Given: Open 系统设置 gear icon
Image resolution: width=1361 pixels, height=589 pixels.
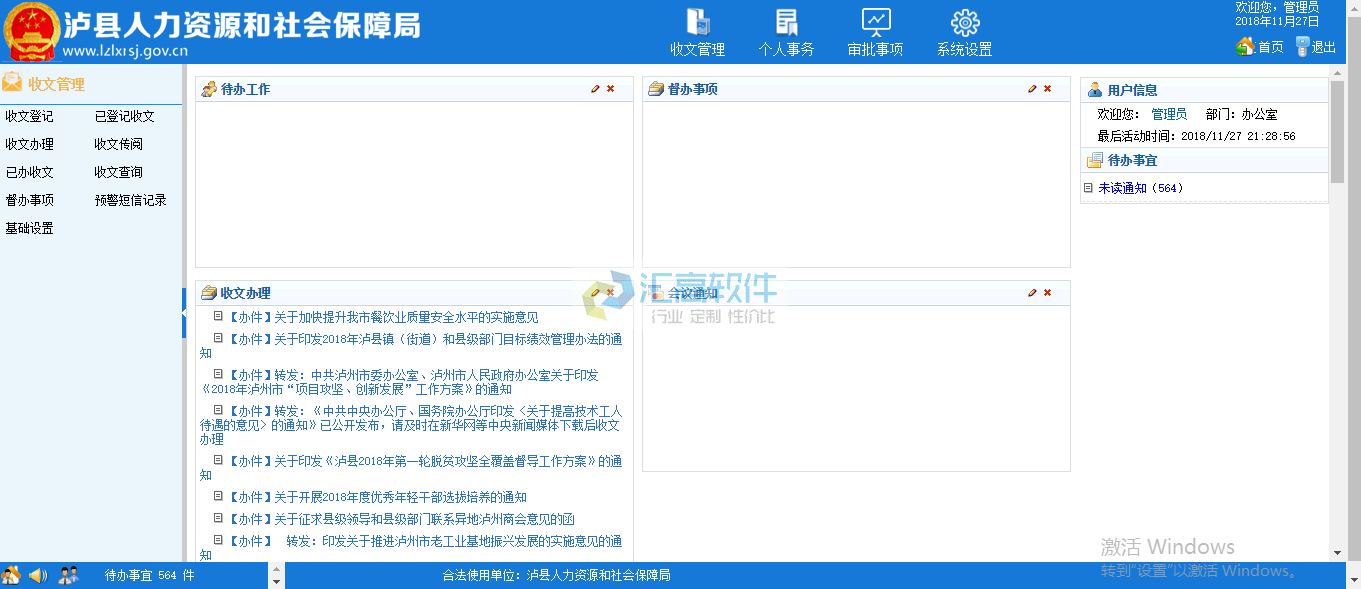Looking at the screenshot, I should (x=964, y=32).
